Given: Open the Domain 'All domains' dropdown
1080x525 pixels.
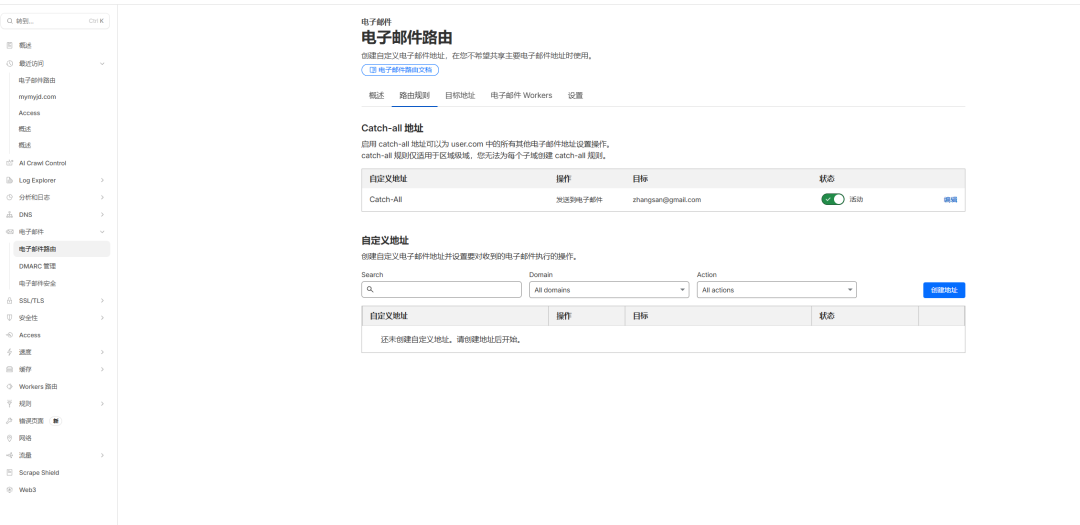Looking at the screenshot, I should pos(608,290).
